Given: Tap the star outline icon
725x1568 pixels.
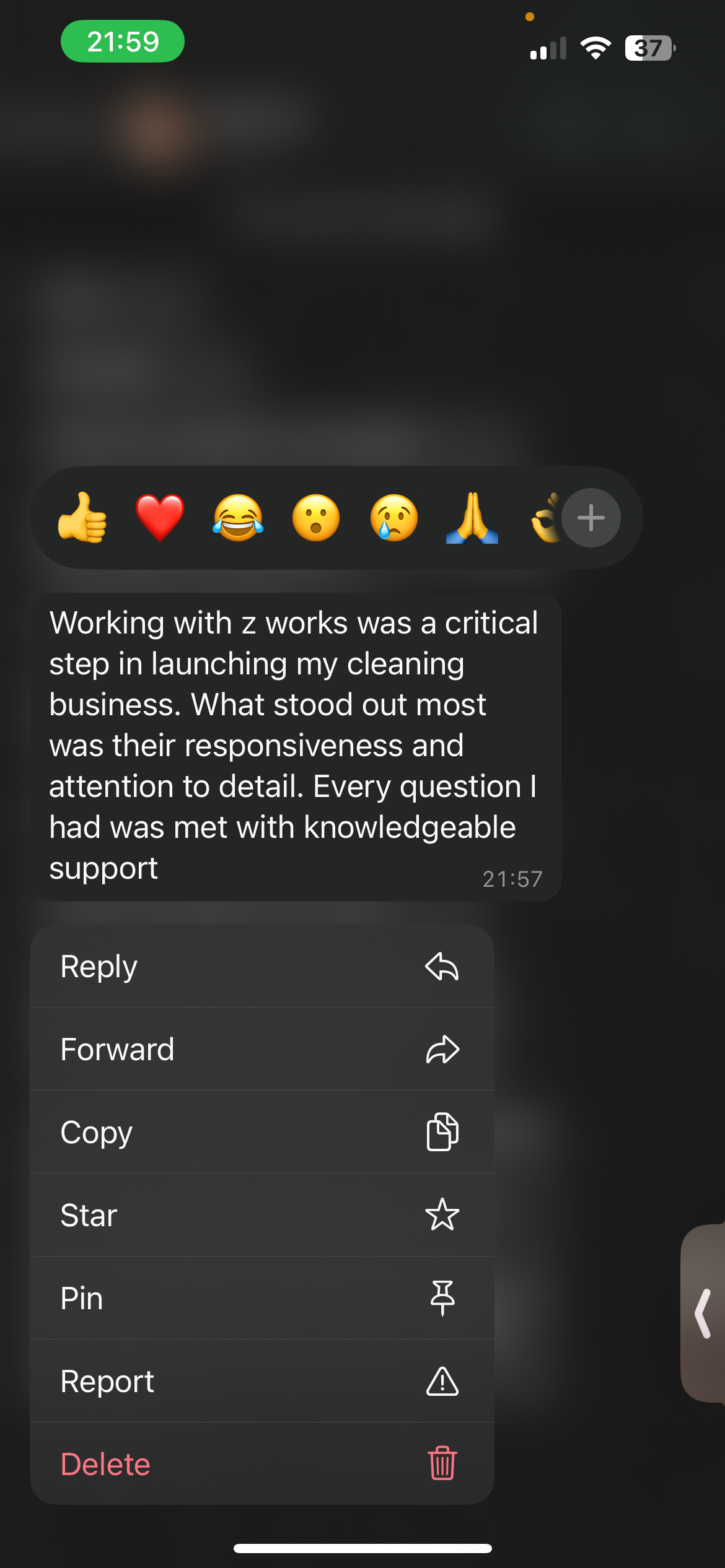Looking at the screenshot, I should (442, 1214).
